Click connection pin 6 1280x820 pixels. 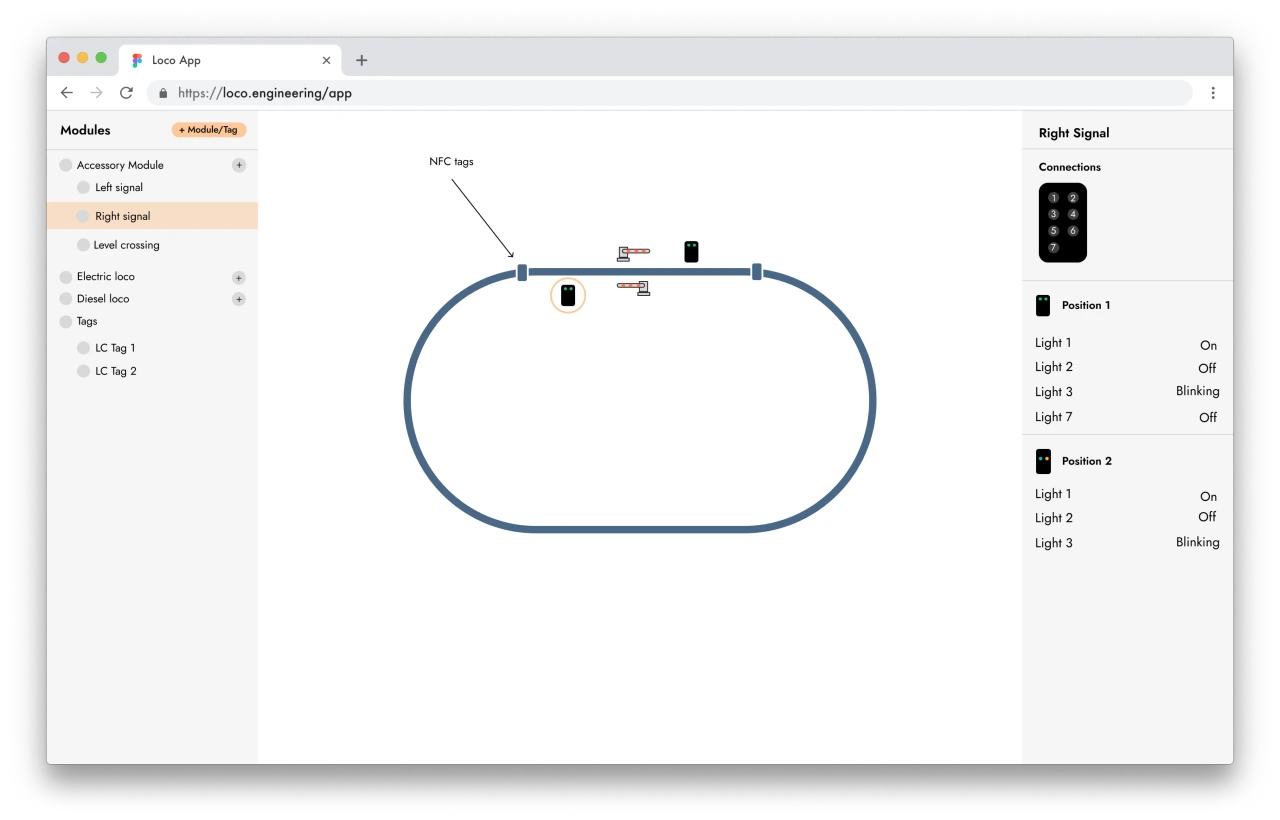1073,231
